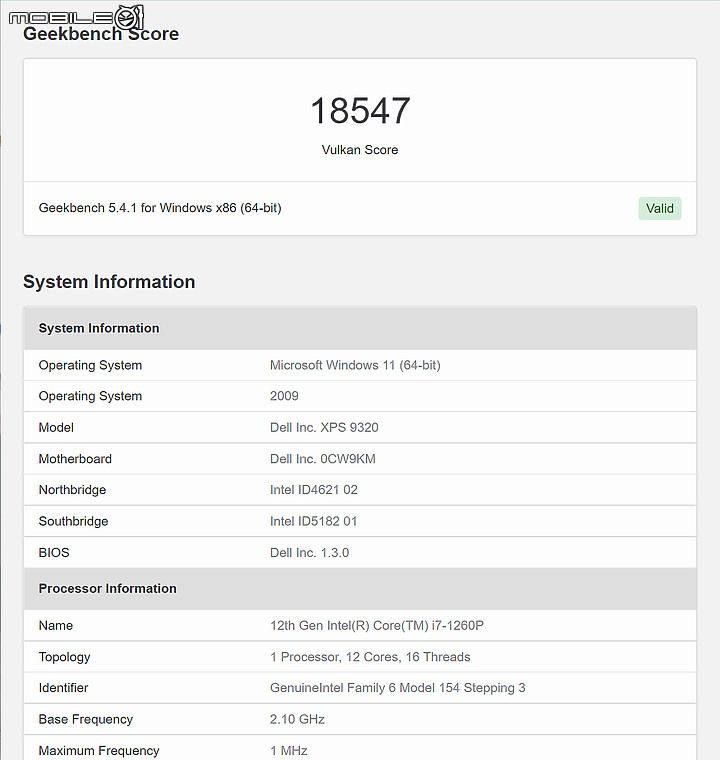Viewport: 720px width, 760px height.
Task: Click the System Information table header row
Action: click(360, 328)
